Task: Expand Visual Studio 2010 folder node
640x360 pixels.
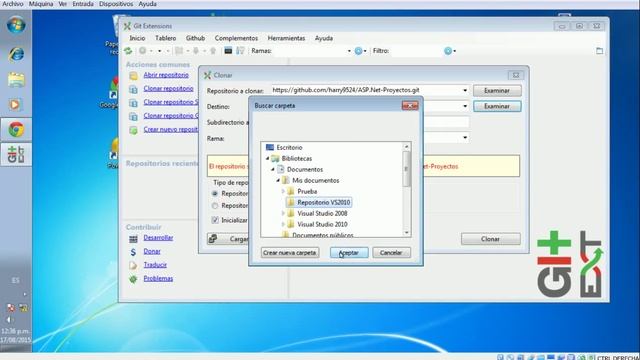Action: coord(283,224)
